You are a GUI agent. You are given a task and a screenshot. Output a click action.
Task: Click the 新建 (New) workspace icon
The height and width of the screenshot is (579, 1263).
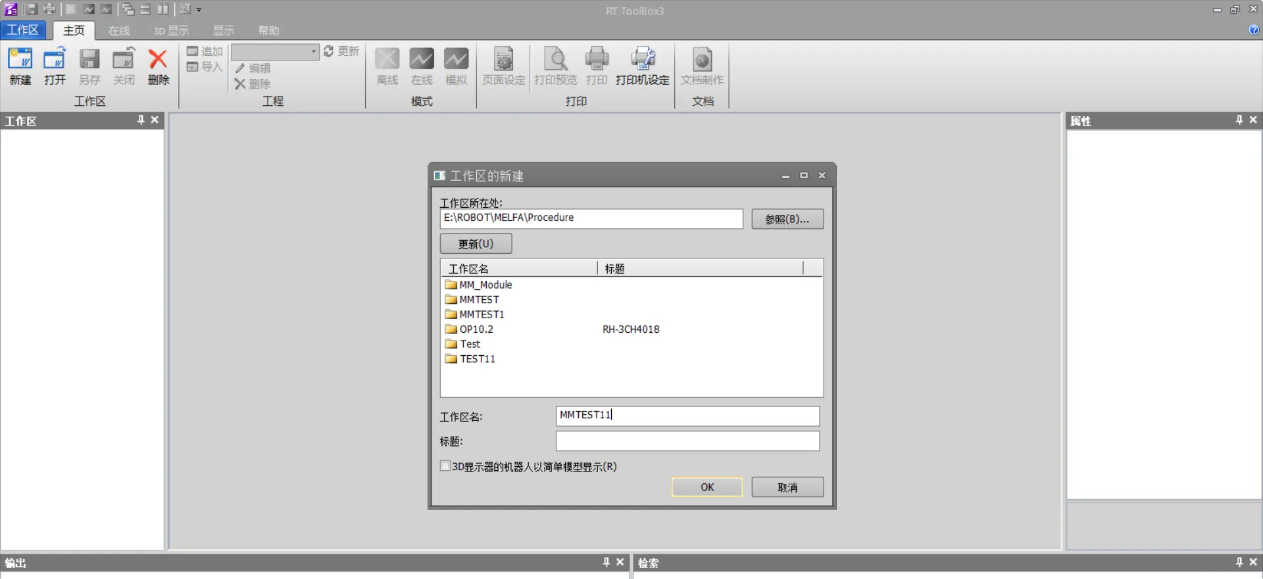click(x=20, y=66)
